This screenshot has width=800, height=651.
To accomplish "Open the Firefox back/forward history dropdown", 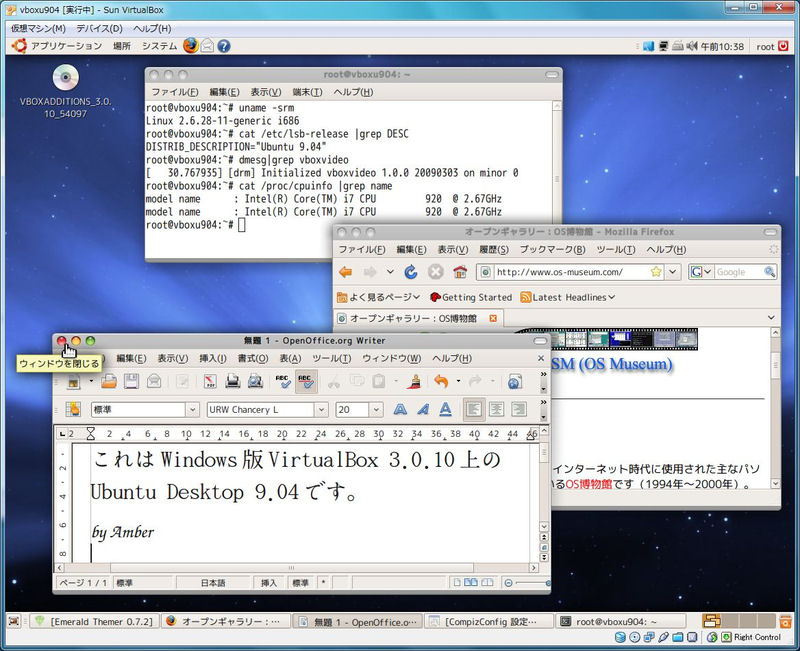I will coord(390,272).
